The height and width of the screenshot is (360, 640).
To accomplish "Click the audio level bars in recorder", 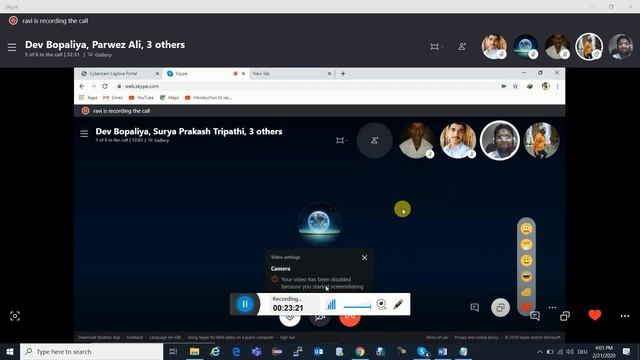I will pyautogui.click(x=331, y=304).
